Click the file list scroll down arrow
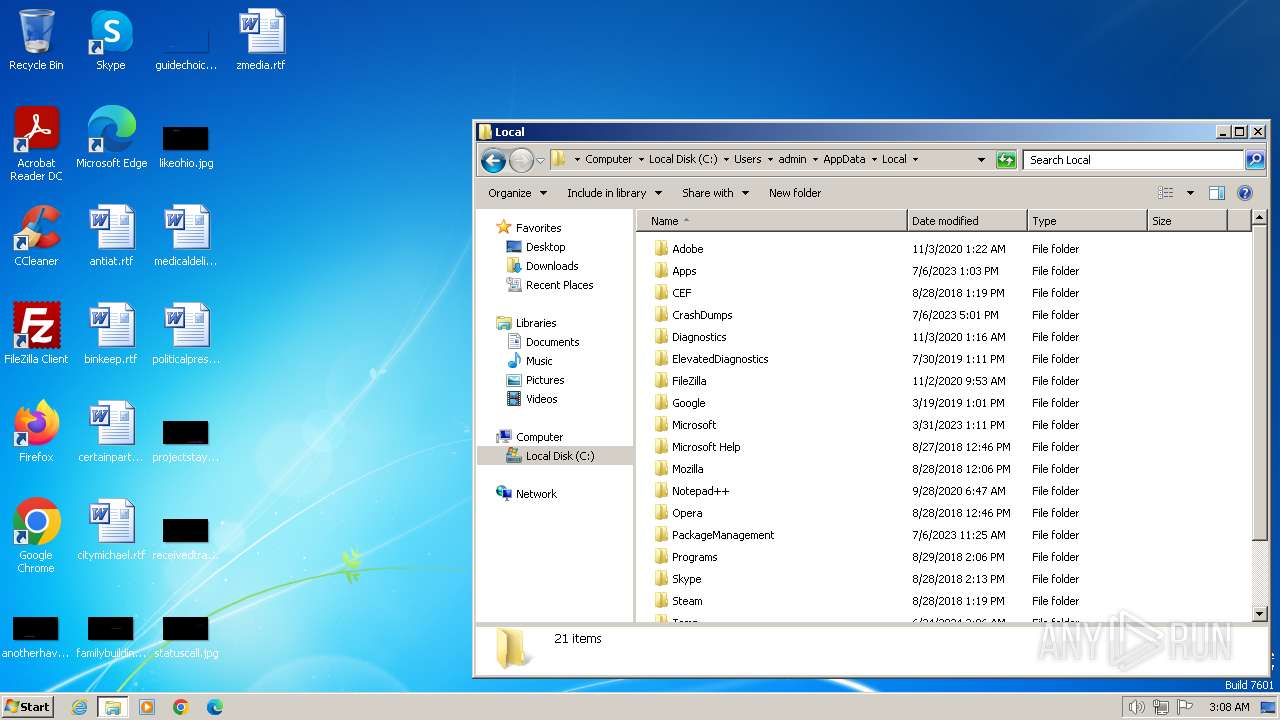This screenshot has width=1280, height=720. (x=1260, y=613)
